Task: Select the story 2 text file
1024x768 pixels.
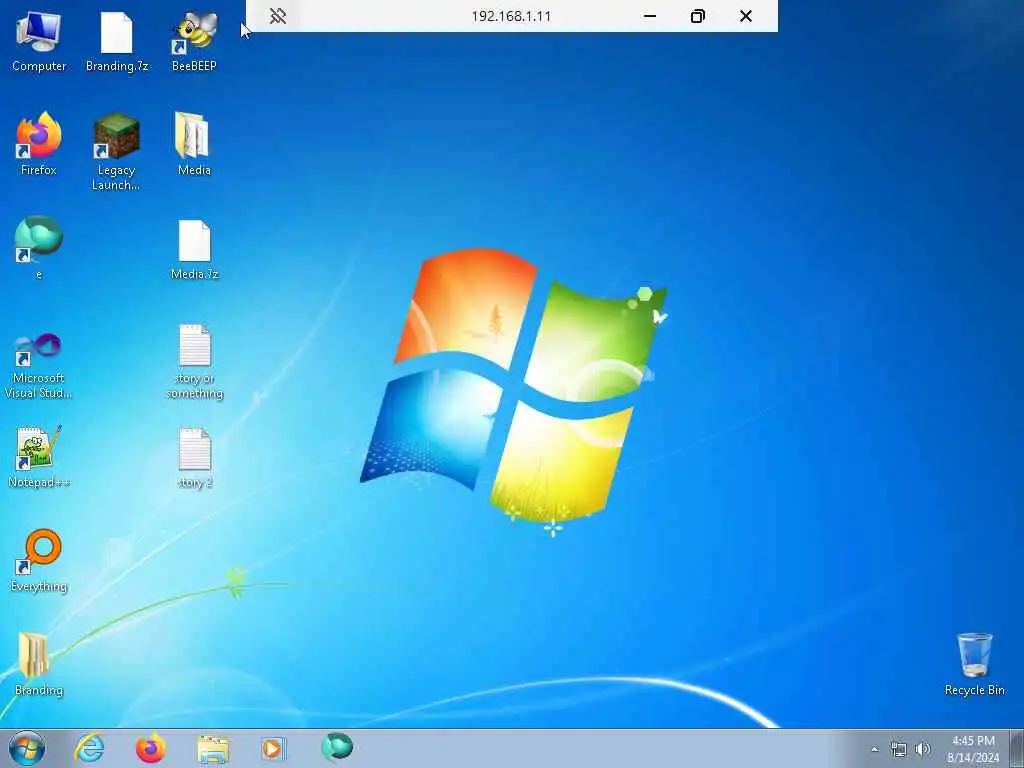Action: pyautogui.click(x=195, y=458)
